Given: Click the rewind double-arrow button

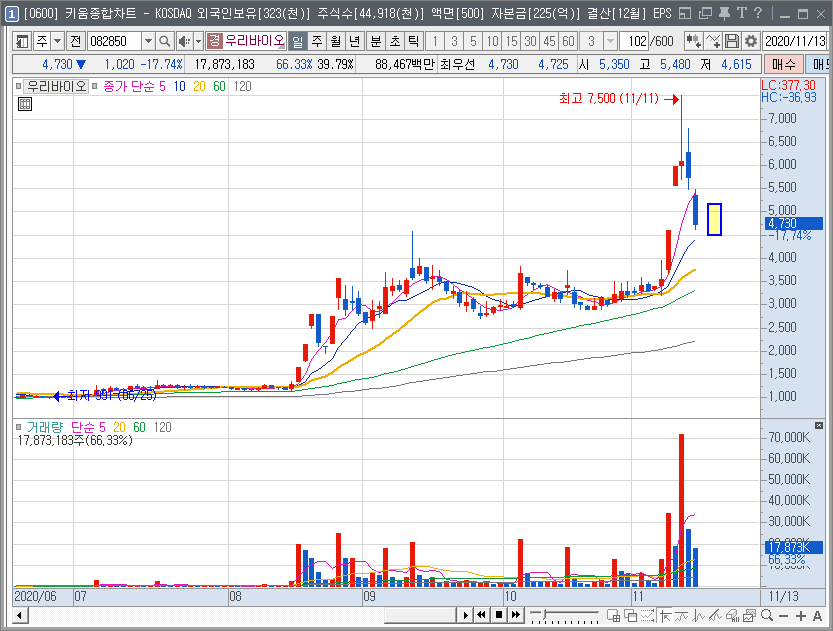Looking at the screenshot, I should [x=481, y=615].
